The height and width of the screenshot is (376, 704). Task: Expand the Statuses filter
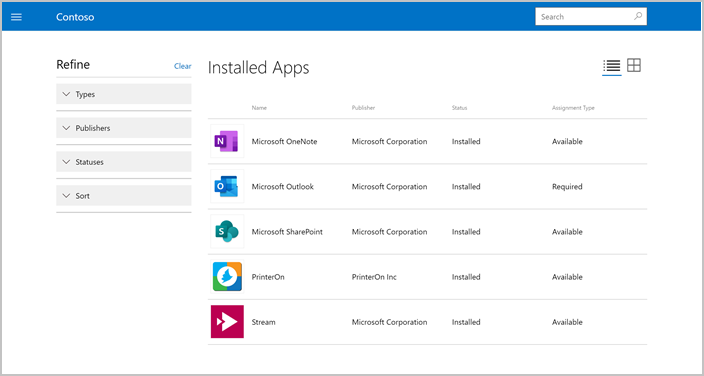point(123,162)
